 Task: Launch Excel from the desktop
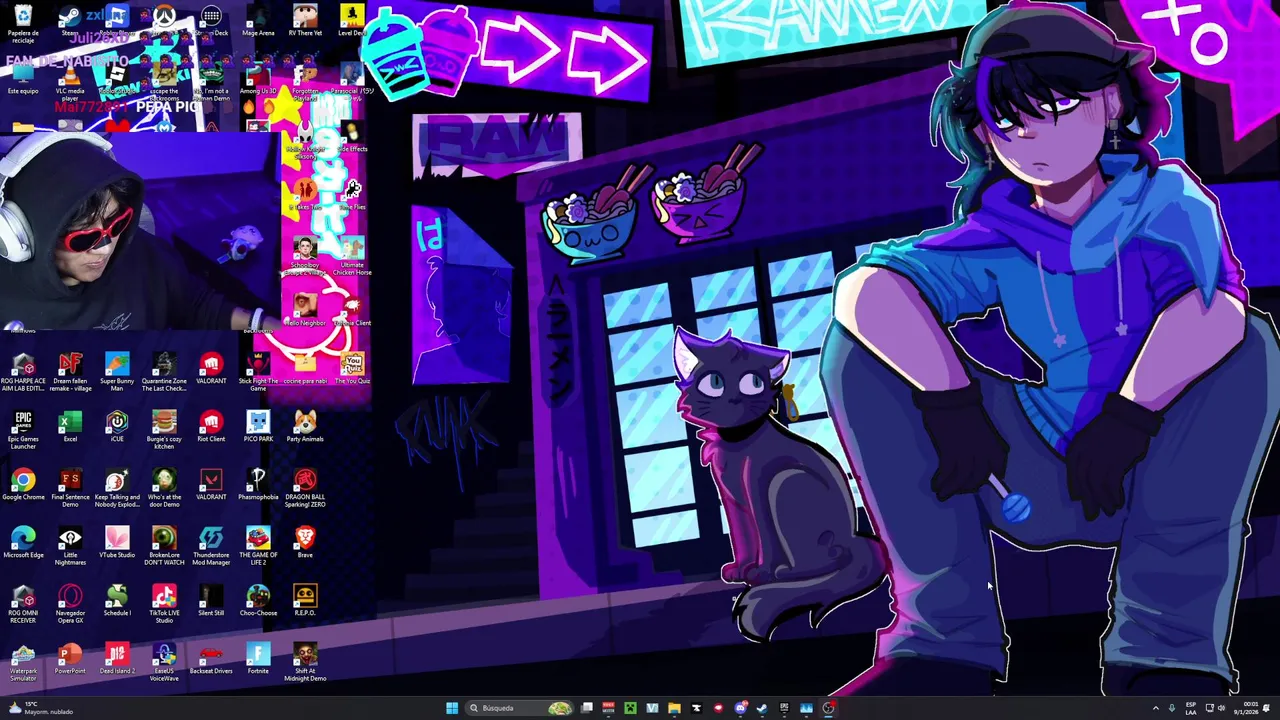pyautogui.click(x=70, y=428)
